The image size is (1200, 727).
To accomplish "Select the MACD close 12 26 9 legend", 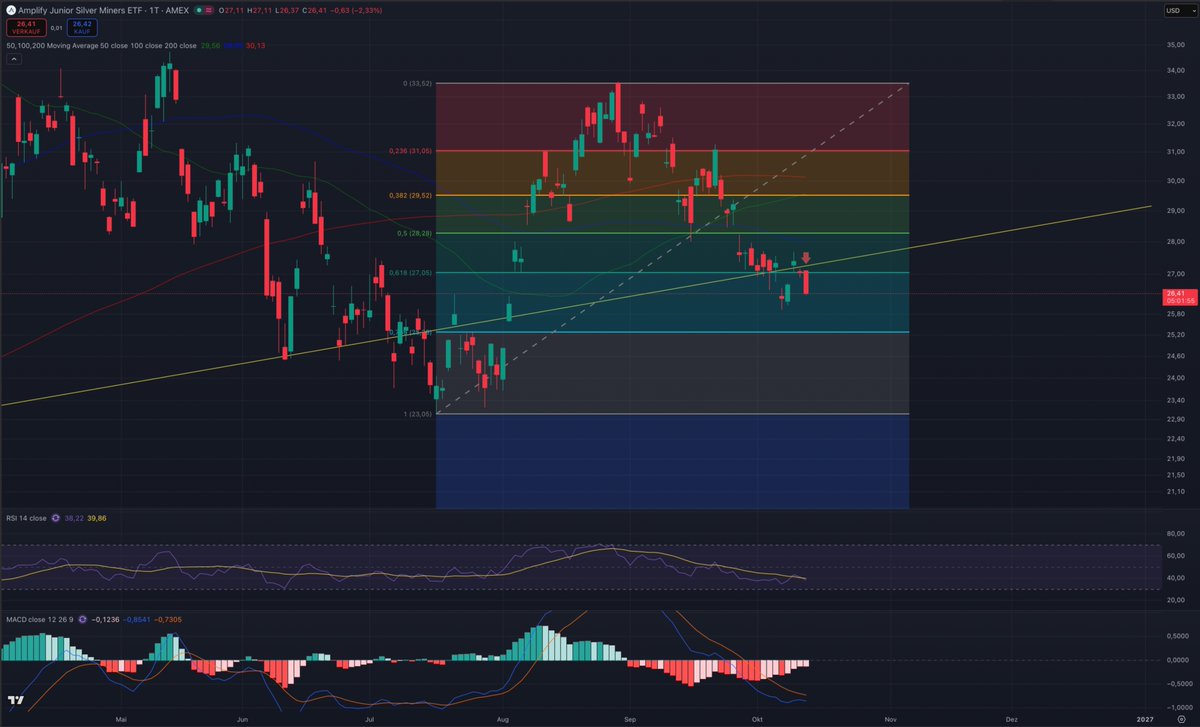I will pos(39,619).
